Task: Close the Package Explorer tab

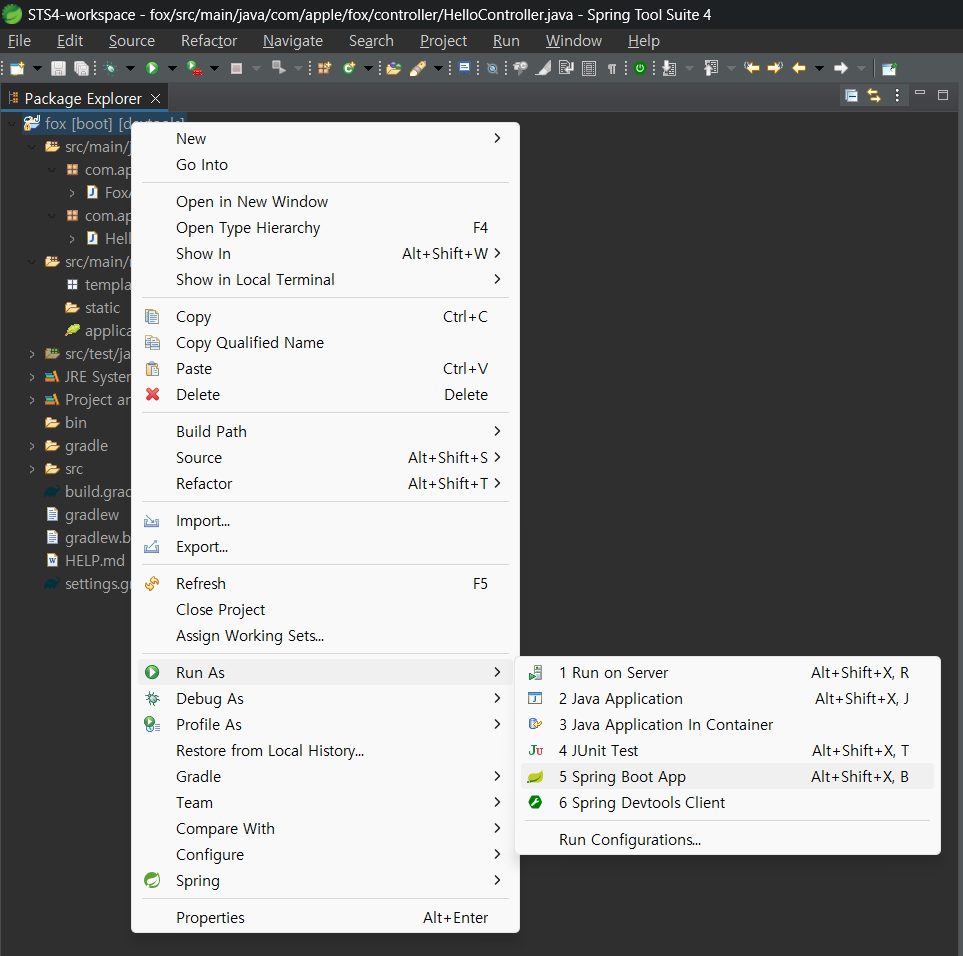Action: pyautogui.click(x=155, y=98)
